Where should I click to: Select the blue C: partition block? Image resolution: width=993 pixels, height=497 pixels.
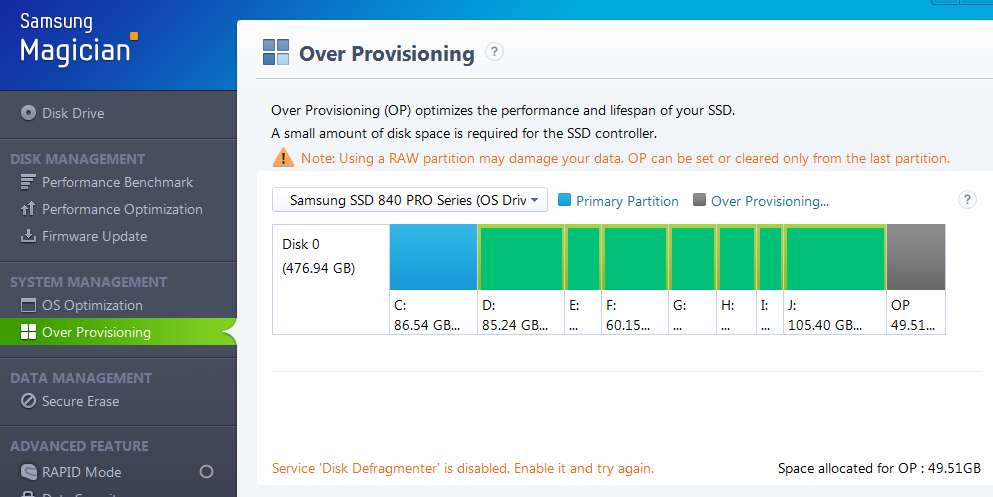point(433,257)
